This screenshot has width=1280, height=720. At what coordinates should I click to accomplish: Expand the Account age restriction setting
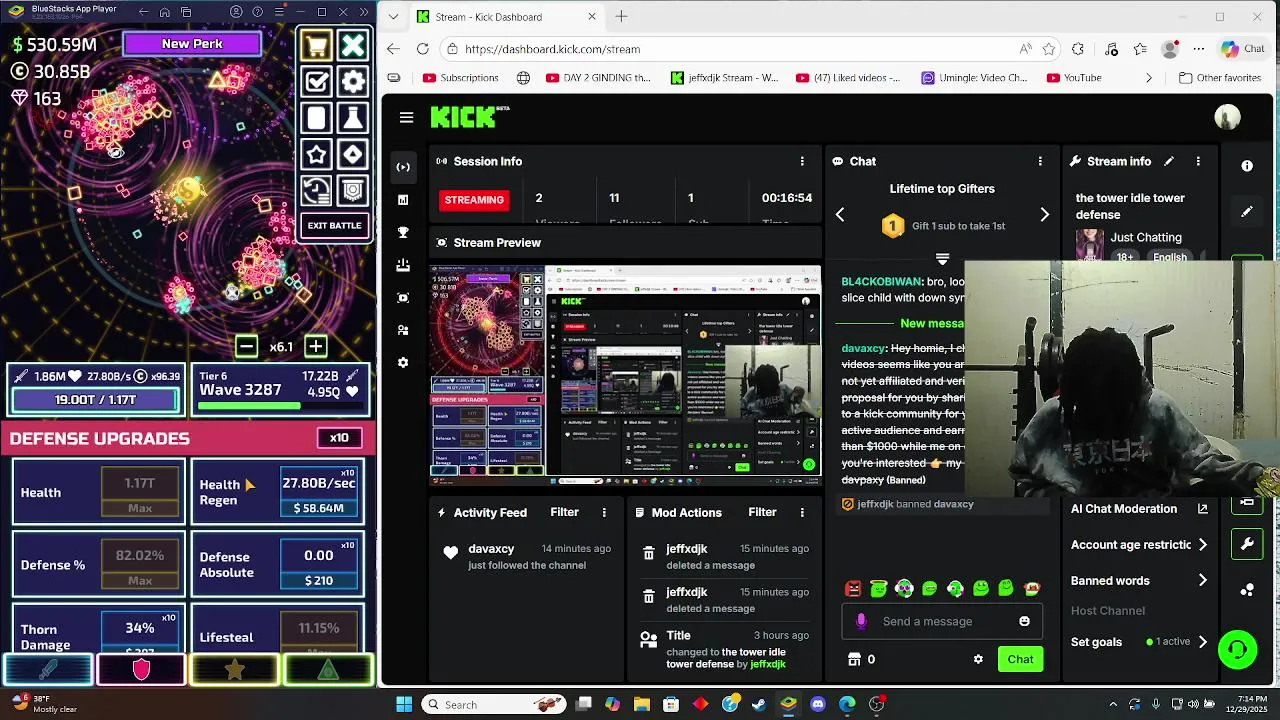(x=1203, y=545)
